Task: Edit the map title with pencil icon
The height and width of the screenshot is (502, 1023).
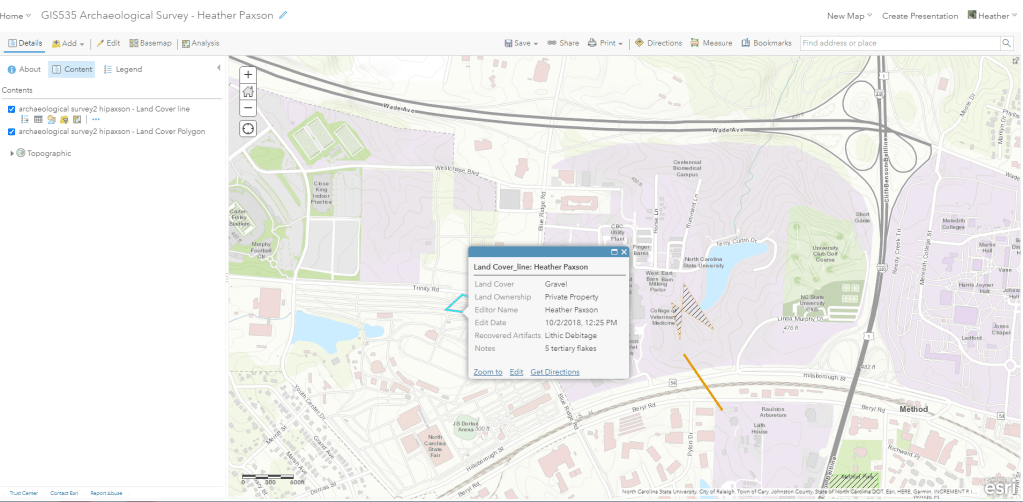Action: pyautogui.click(x=283, y=16)
